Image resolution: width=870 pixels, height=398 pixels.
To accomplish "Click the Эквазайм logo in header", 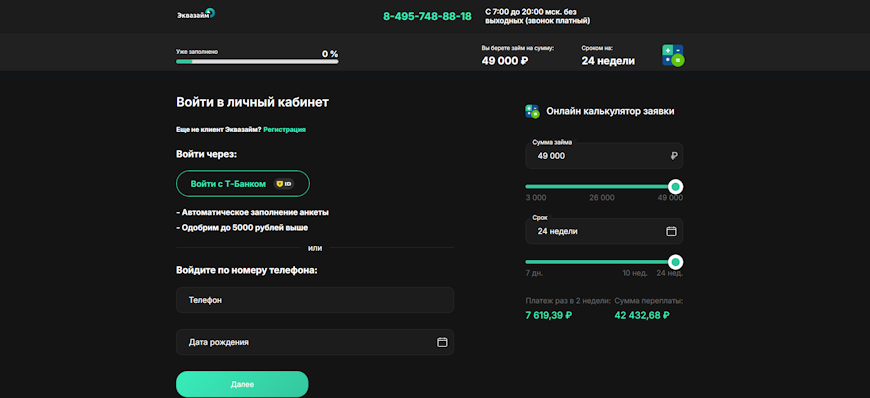I will pyautogui.click(x=195, y=14).
